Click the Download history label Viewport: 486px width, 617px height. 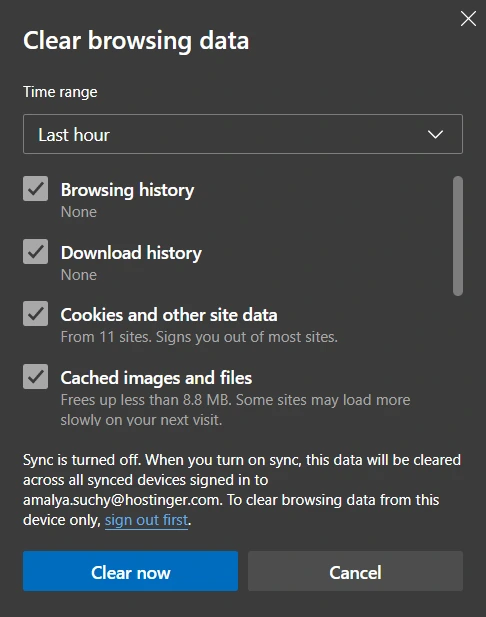point(131,253)
